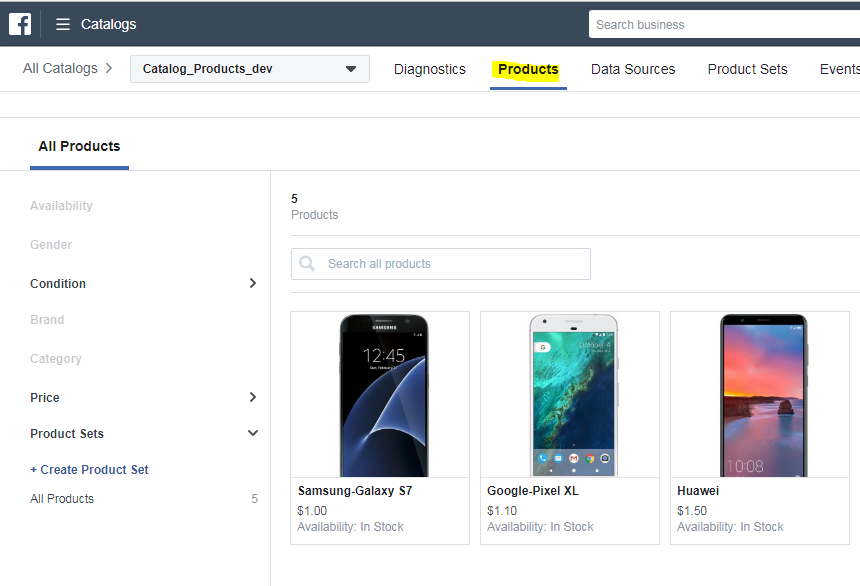
Task: Open the hamburger menu beside Catalogs
Action: tap(63, 24)
